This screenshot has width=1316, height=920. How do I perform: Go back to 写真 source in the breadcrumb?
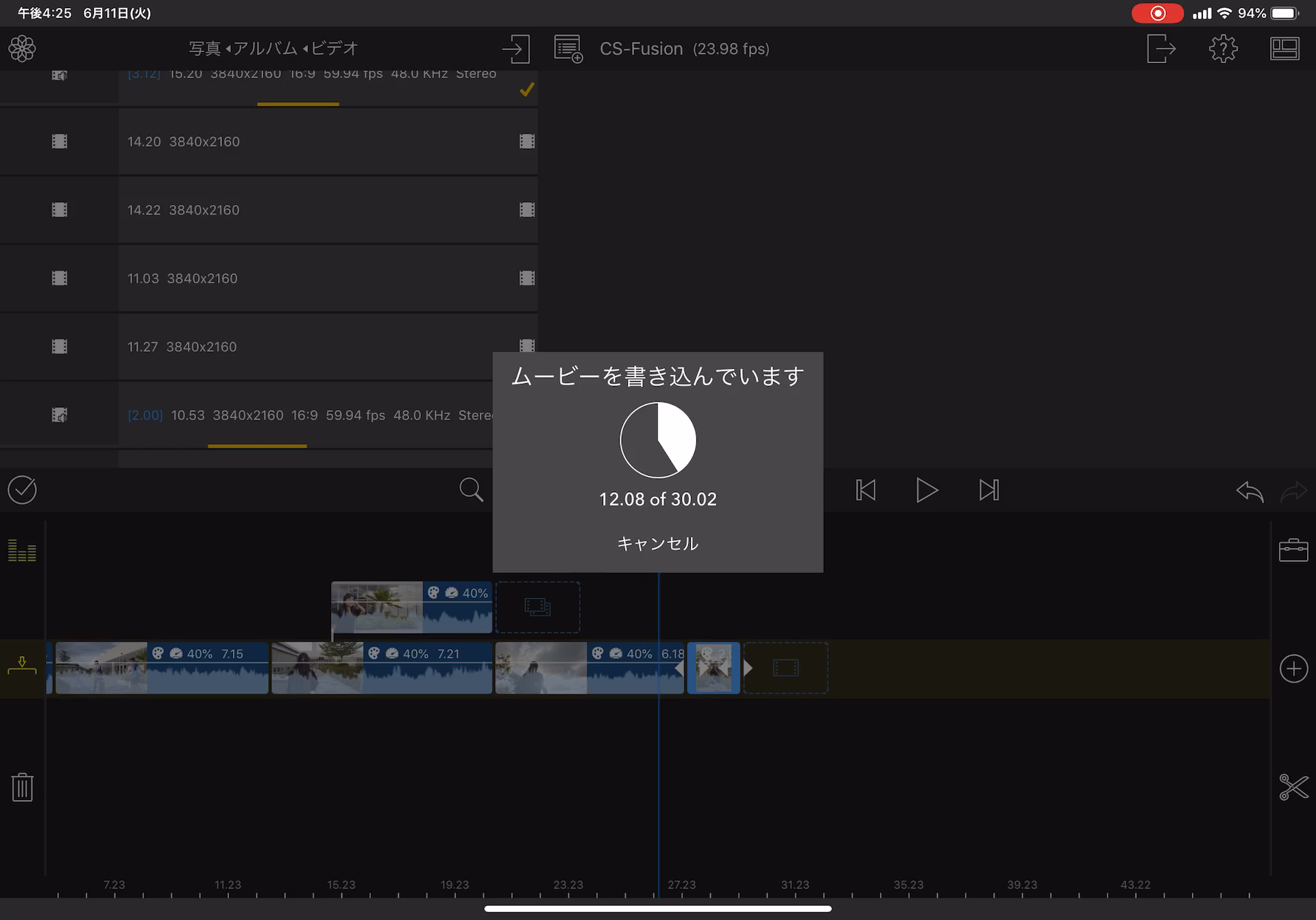pyautogui.click(x=204, y=49)
